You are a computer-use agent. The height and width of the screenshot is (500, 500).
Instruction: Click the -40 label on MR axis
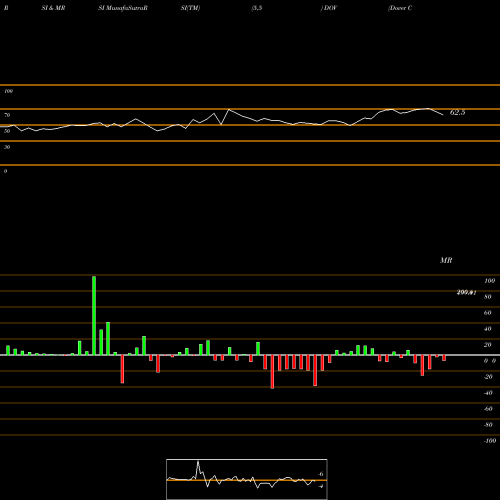tap(488, 393)
